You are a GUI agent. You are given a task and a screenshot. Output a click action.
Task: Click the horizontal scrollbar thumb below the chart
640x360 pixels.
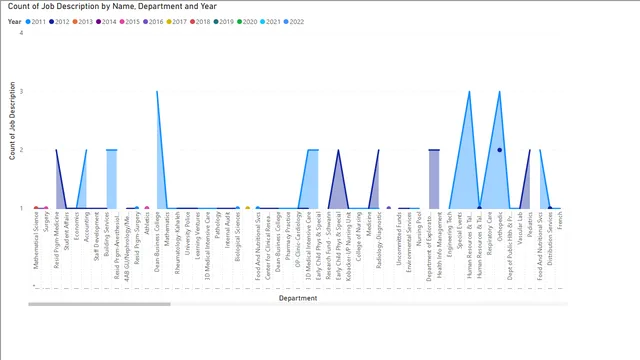99,304
